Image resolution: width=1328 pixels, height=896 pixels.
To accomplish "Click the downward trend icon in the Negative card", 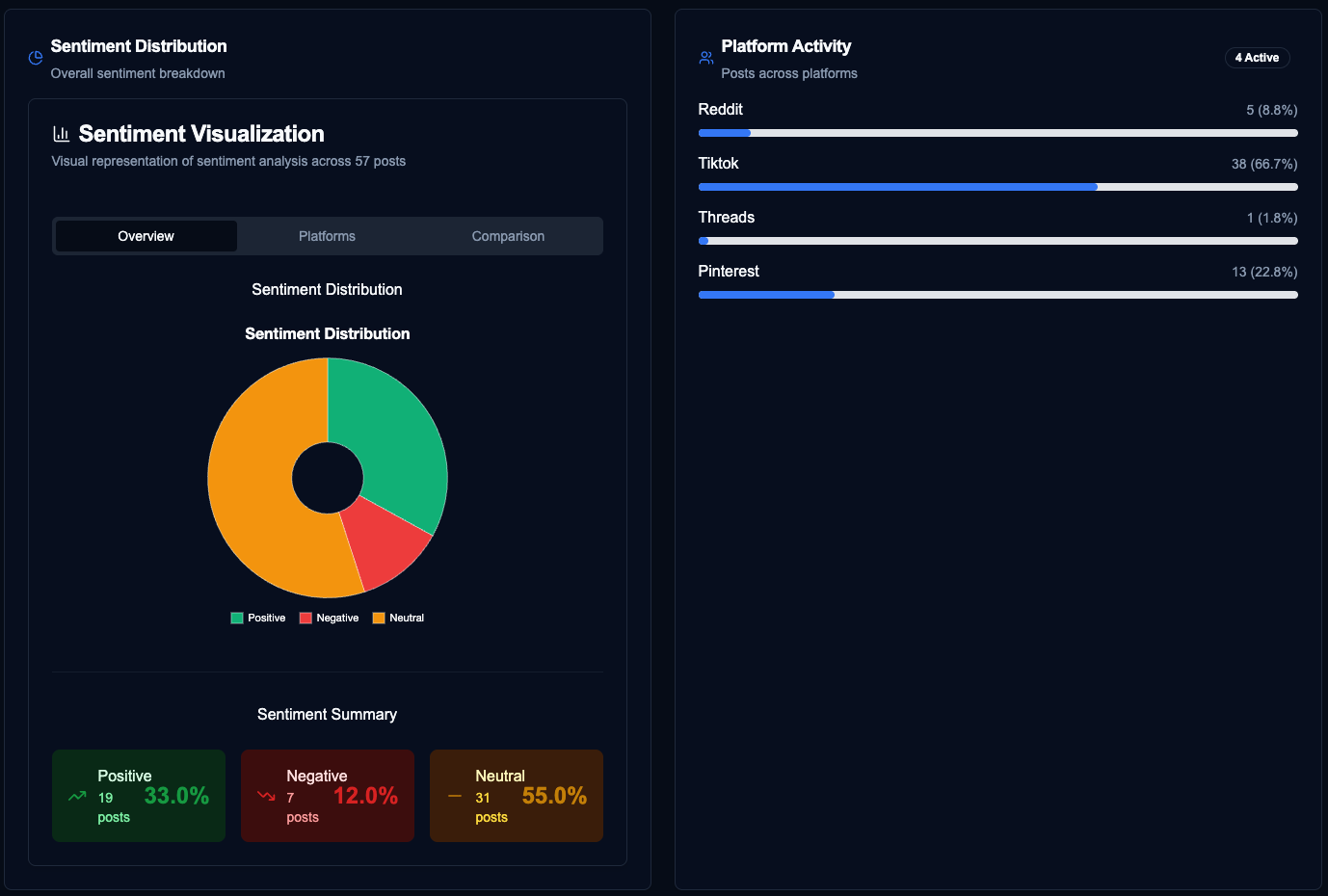I will [x=263, y=796].
